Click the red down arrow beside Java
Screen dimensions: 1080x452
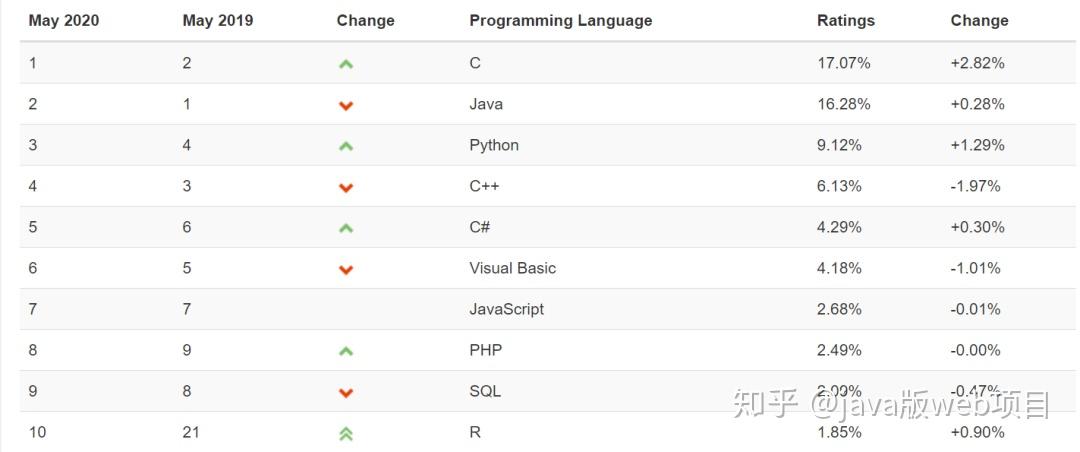[346, 105]
